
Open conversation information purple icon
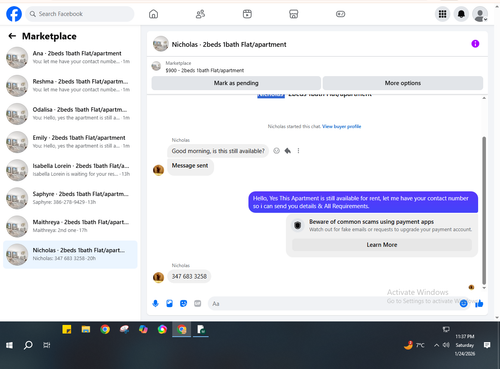click(475, 44)
